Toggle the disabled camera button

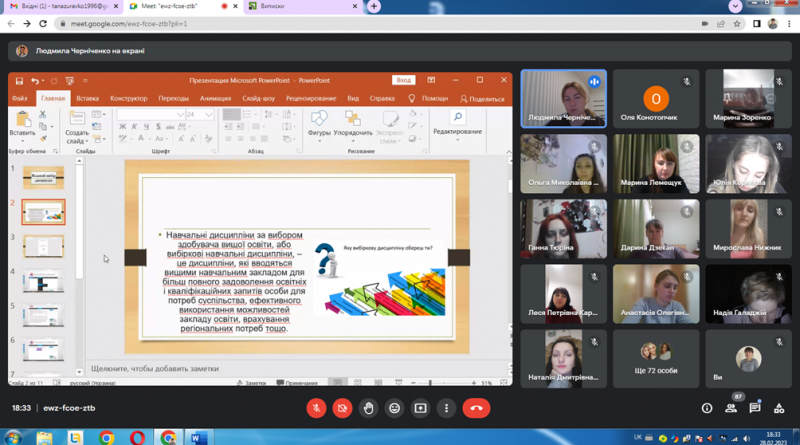pos(342,408)
